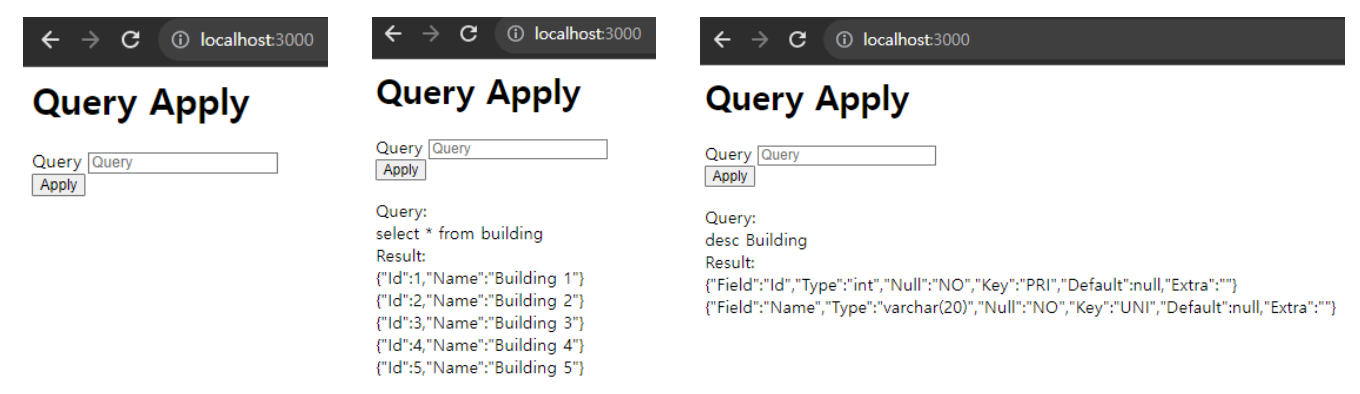This screenshot has height=394, width=1360.
Task: Click Apply button in the middle window
Action: pyautogui.click(x=401, y=170)
